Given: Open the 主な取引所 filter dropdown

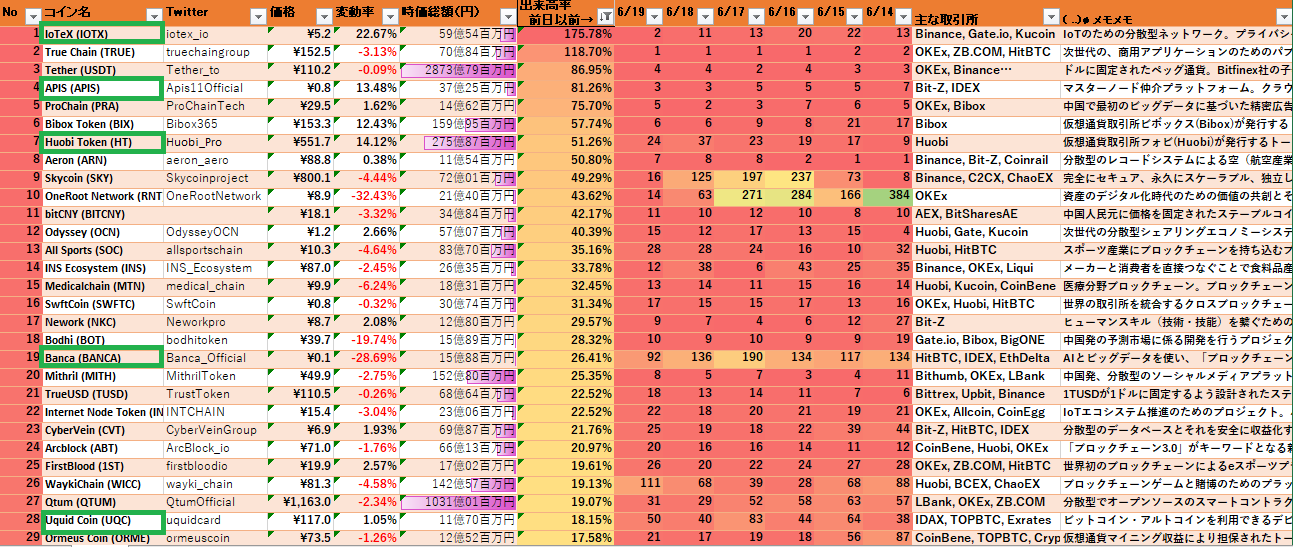Looking at the screenshot, I should (x=1049, y=17).
